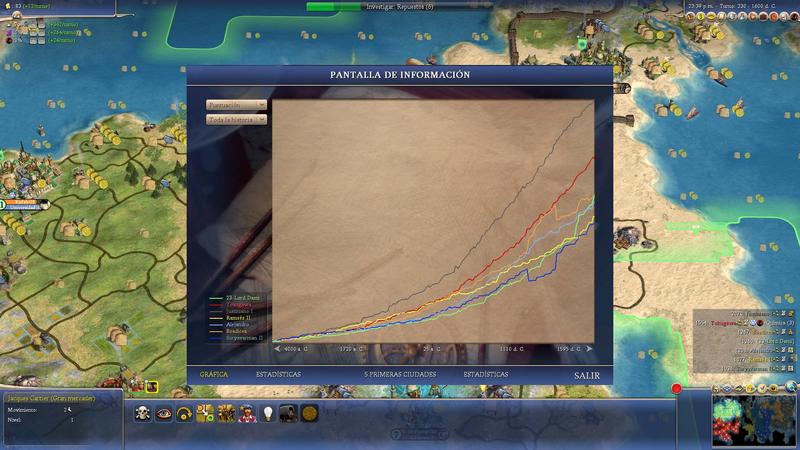This screenshot has height=450, width=800.
Task: Click Alejandro in the scoreboard list
Action: point(761,350)
